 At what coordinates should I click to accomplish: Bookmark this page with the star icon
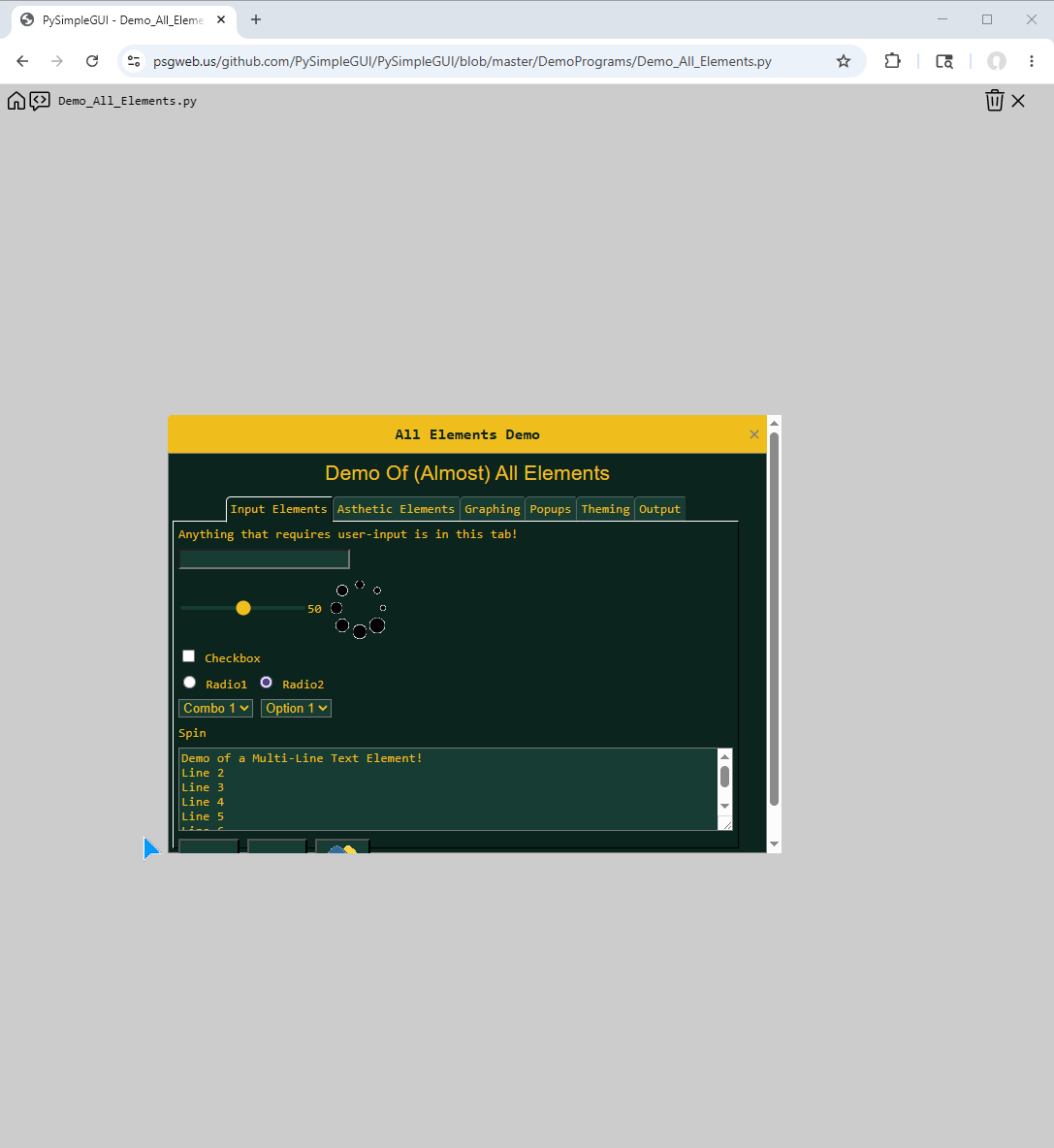(844, 61)
